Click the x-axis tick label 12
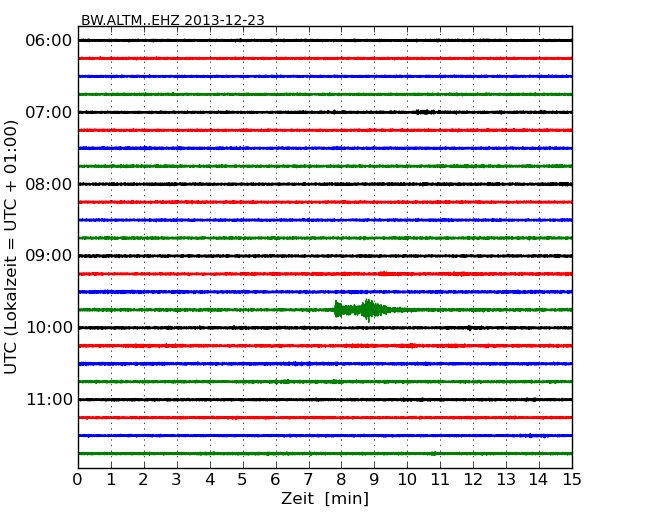The width and height of the screenshot is (650, 520). click(x=473, y=479)
